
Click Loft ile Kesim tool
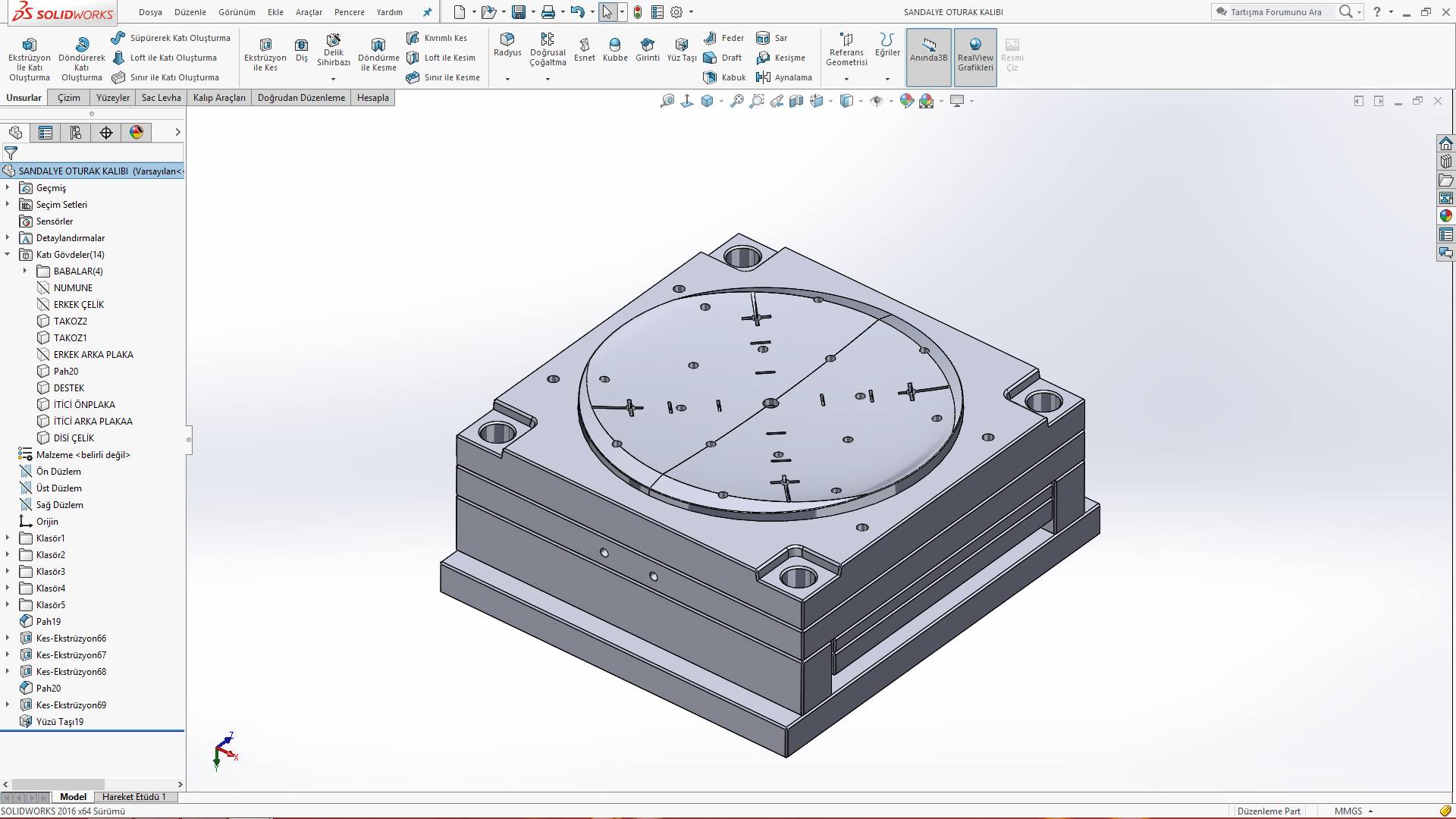pyautogui.click(x=441, y=58)
